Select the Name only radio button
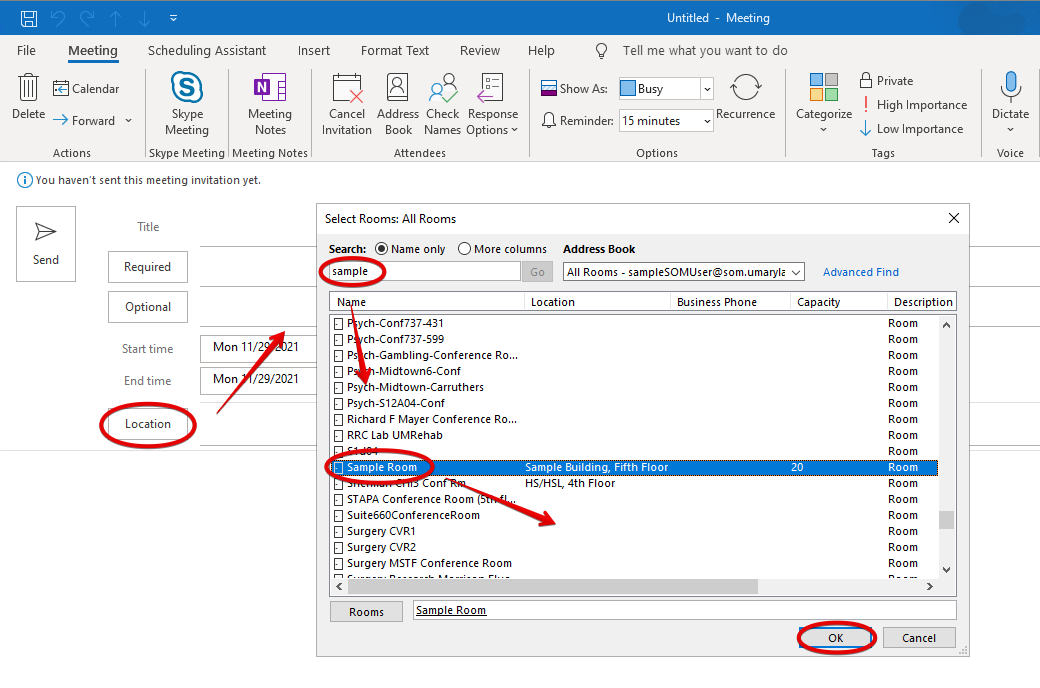The height and width of the screenshot is (688, 1040). pos(381,249)
